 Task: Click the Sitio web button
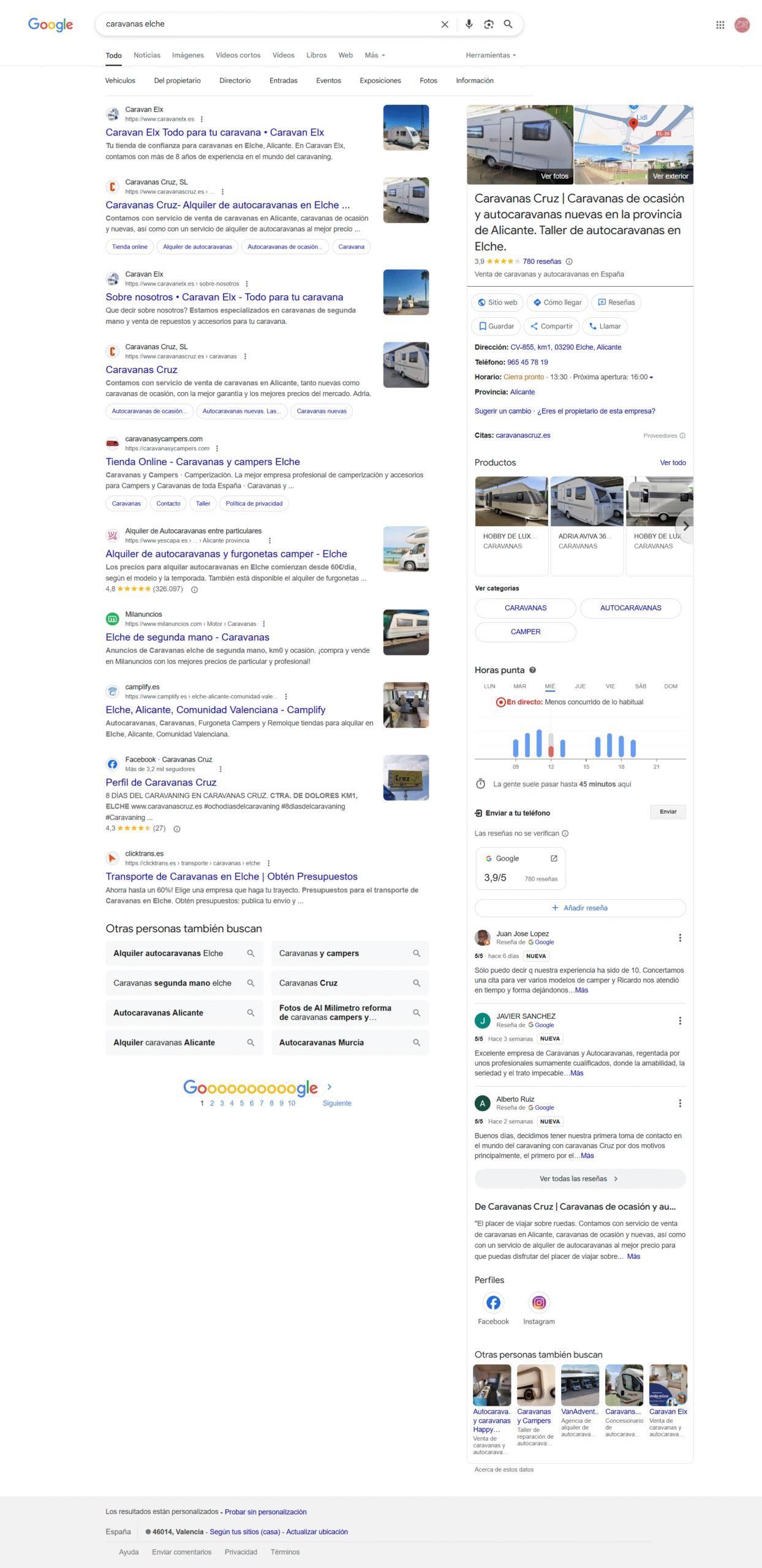(x=497, y=303)
